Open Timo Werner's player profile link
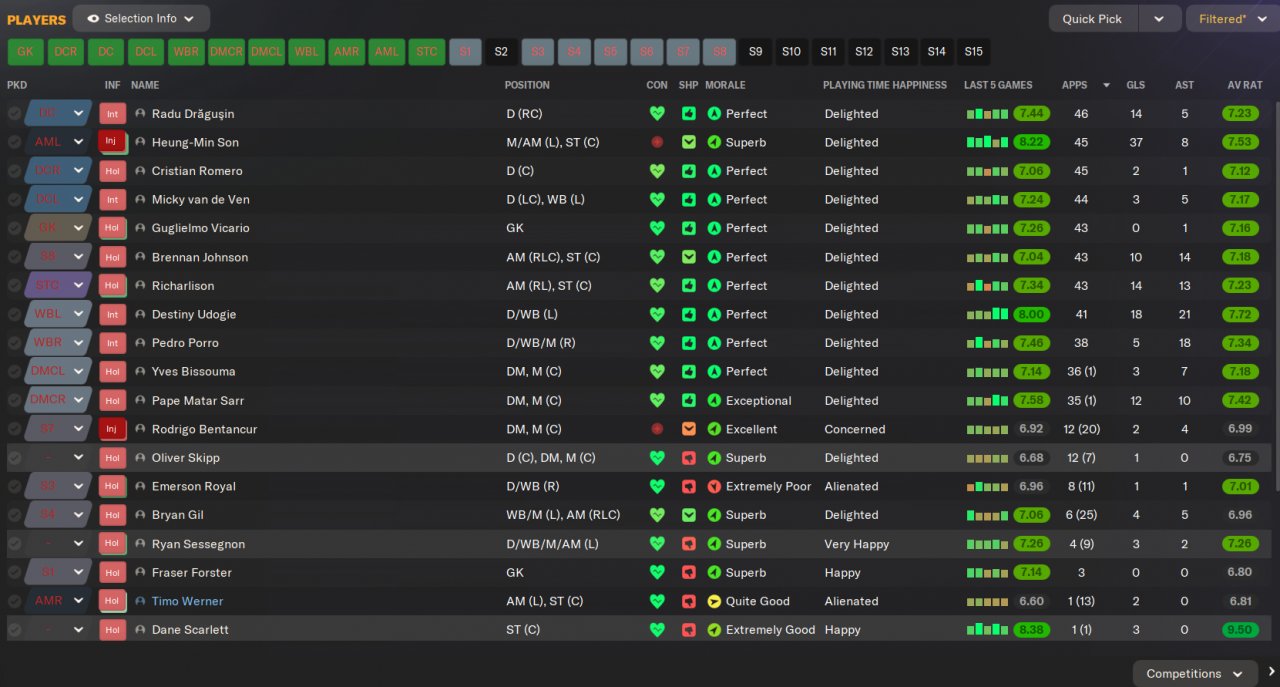The image size is (1280, 687). coord(187,601)
